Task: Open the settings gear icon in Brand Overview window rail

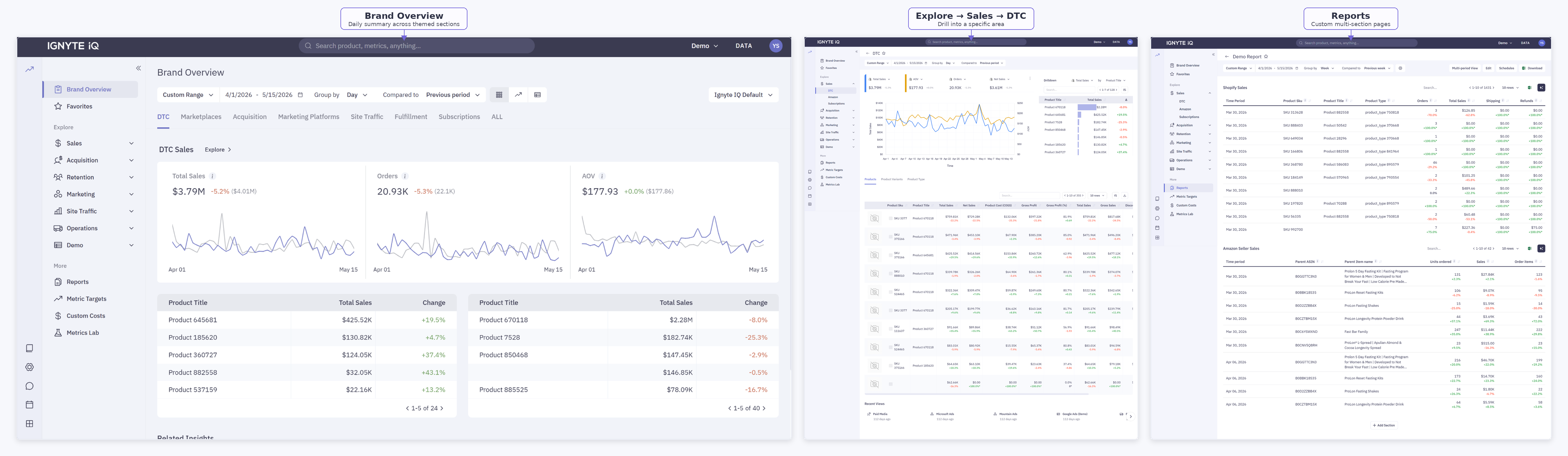Action: point(29,367)
